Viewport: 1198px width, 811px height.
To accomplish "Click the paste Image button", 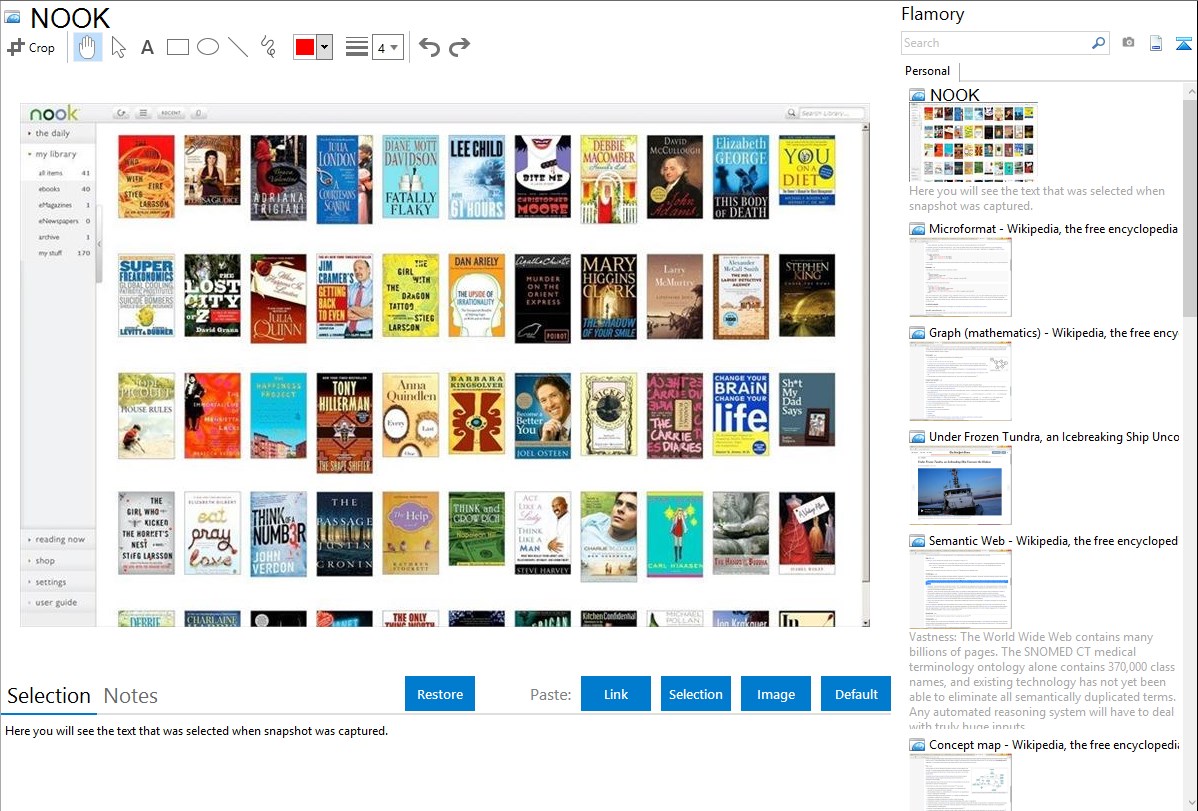I will [x=776, y=694].
